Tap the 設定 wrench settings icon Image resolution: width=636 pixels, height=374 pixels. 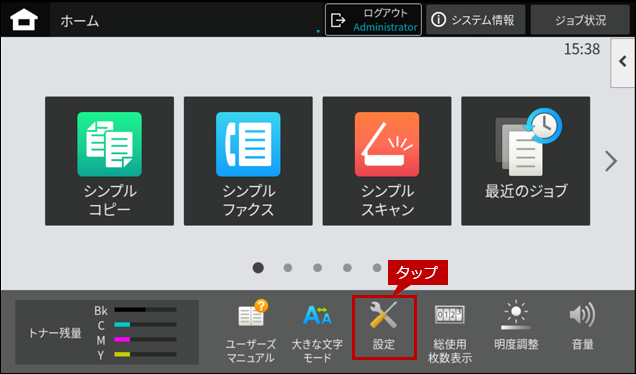click(384, 327)
